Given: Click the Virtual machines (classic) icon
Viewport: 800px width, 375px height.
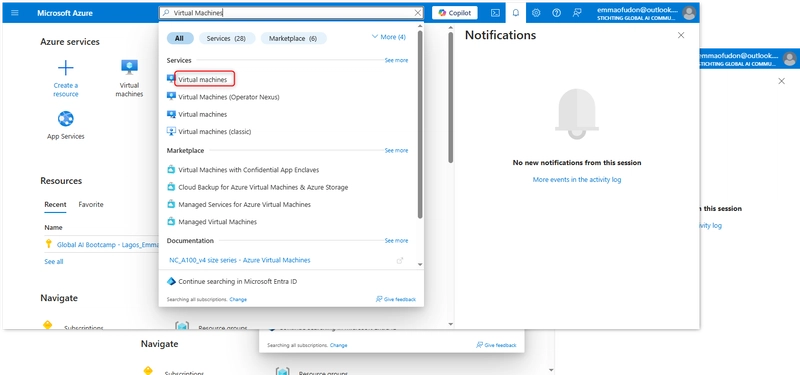Looking at the screenshot, I should pyautogui.click(x=171, y=131).
